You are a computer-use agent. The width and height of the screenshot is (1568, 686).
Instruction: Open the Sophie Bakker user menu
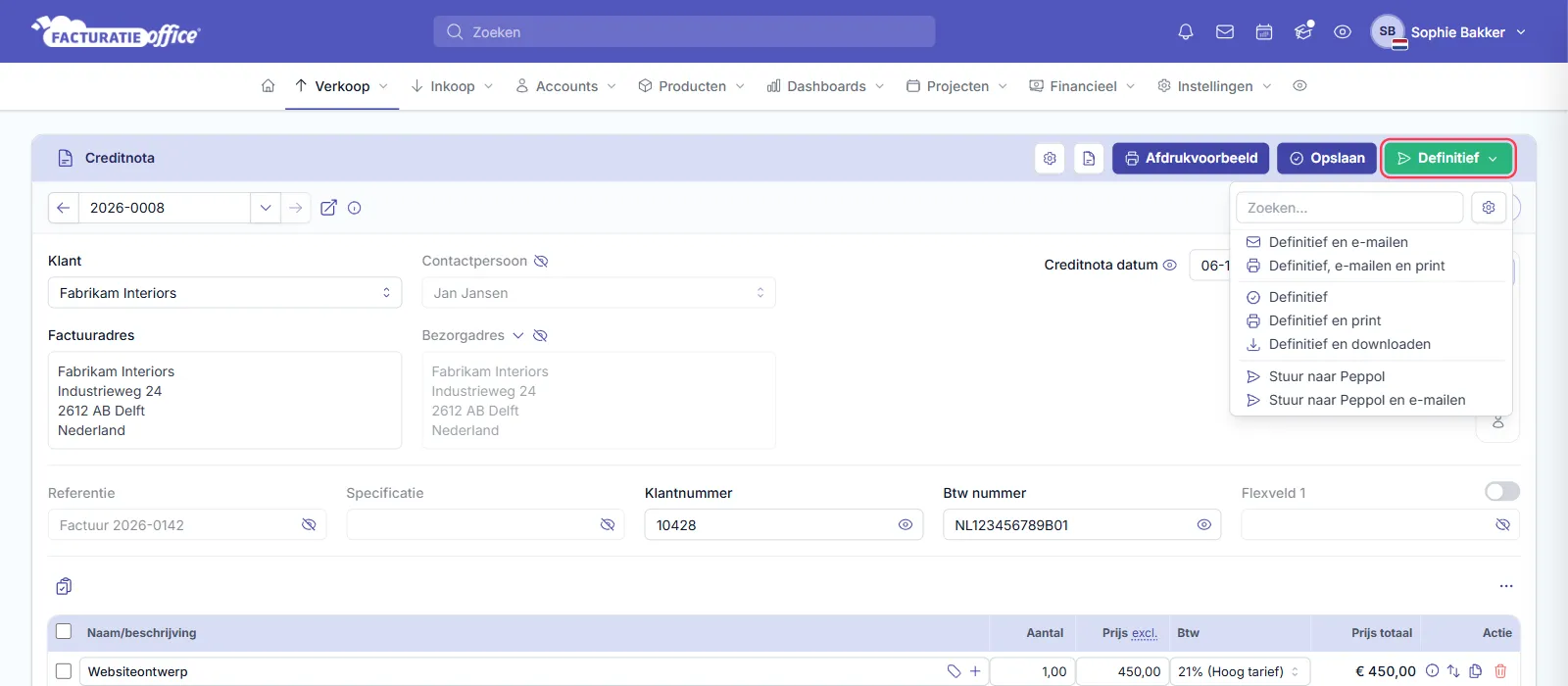point(1448,31)
